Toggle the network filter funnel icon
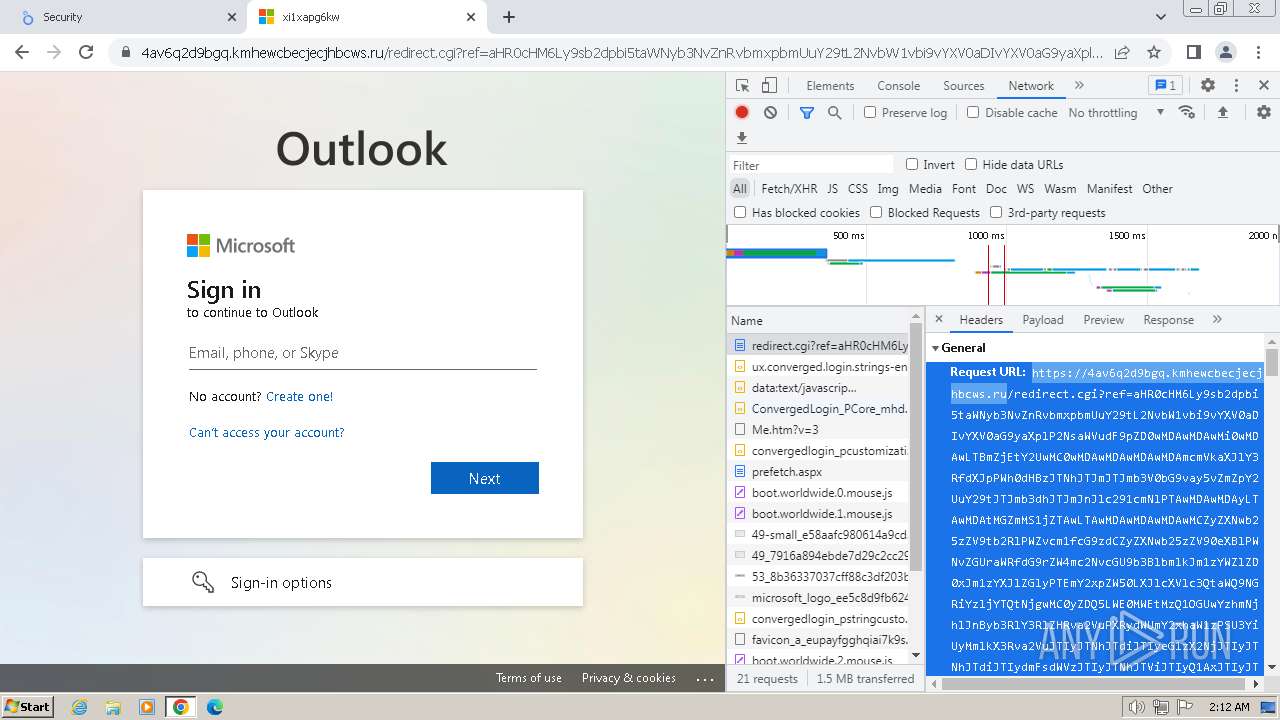The image size is (1280, 720). (807, 113)
